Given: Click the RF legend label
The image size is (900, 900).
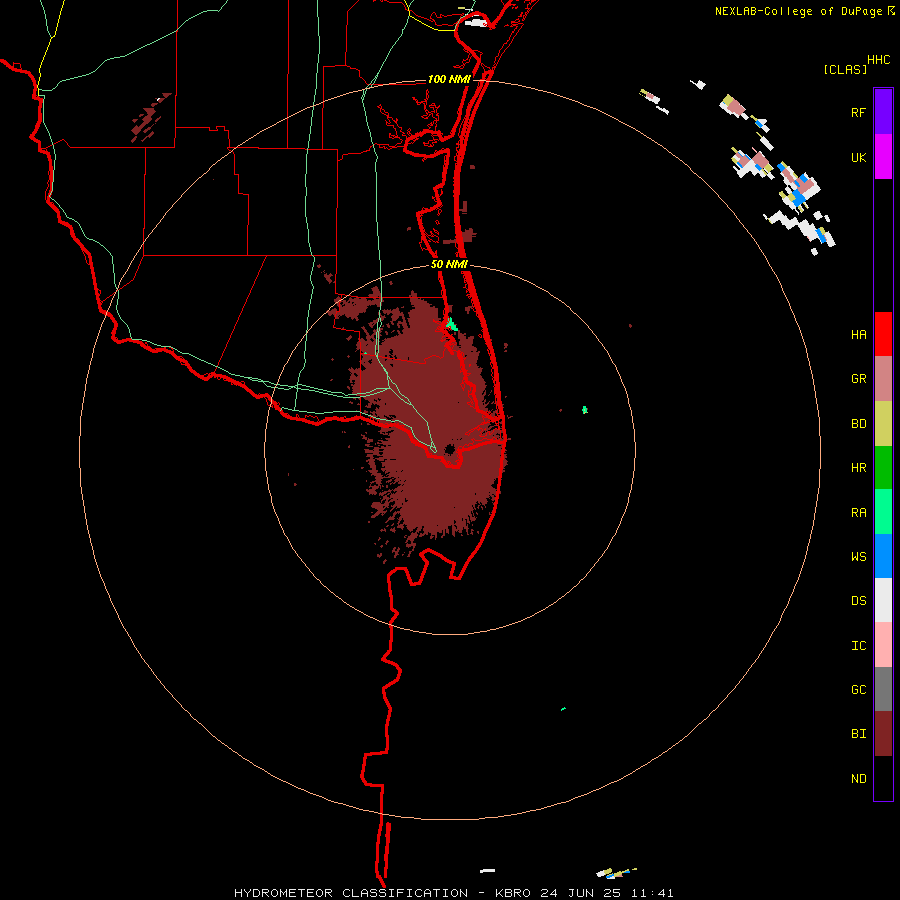Looking at the screenshot, I should coord(858,112).
